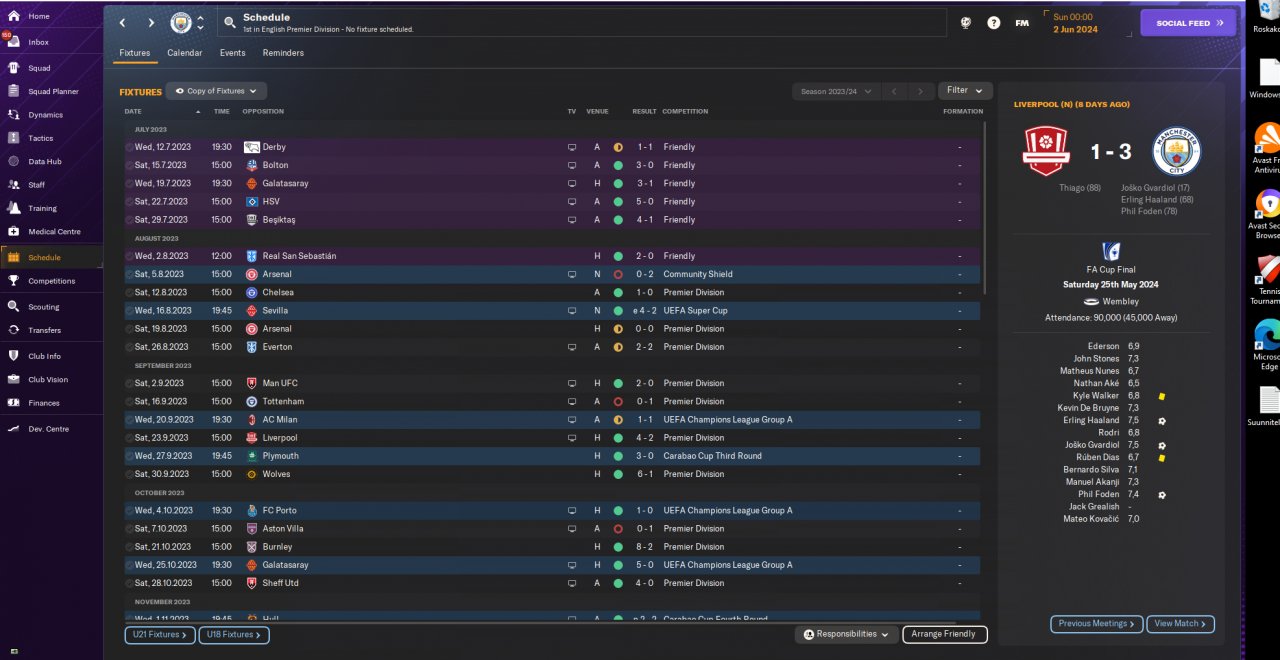This screenshot has height=660, width=1280.
Task: Toggle the checkmark on the Derby fixture row
Action: 129,147
